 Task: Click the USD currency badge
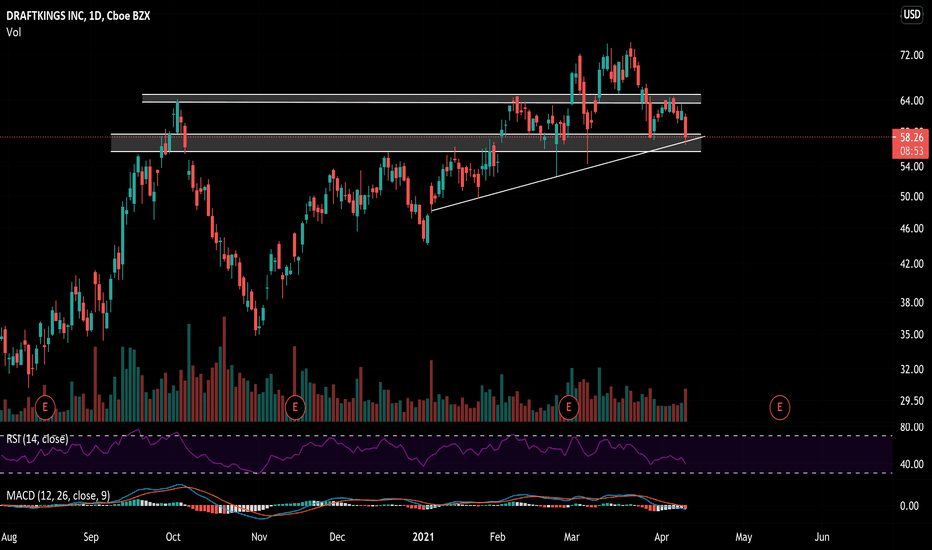(x=912, y=14)
